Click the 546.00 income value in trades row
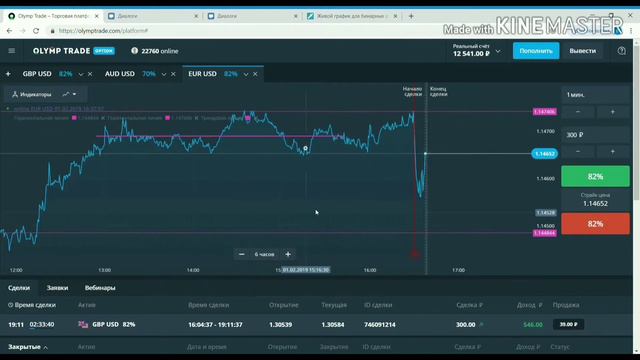The height and width of the screenshot is (360, 640). tap(533, 325)
